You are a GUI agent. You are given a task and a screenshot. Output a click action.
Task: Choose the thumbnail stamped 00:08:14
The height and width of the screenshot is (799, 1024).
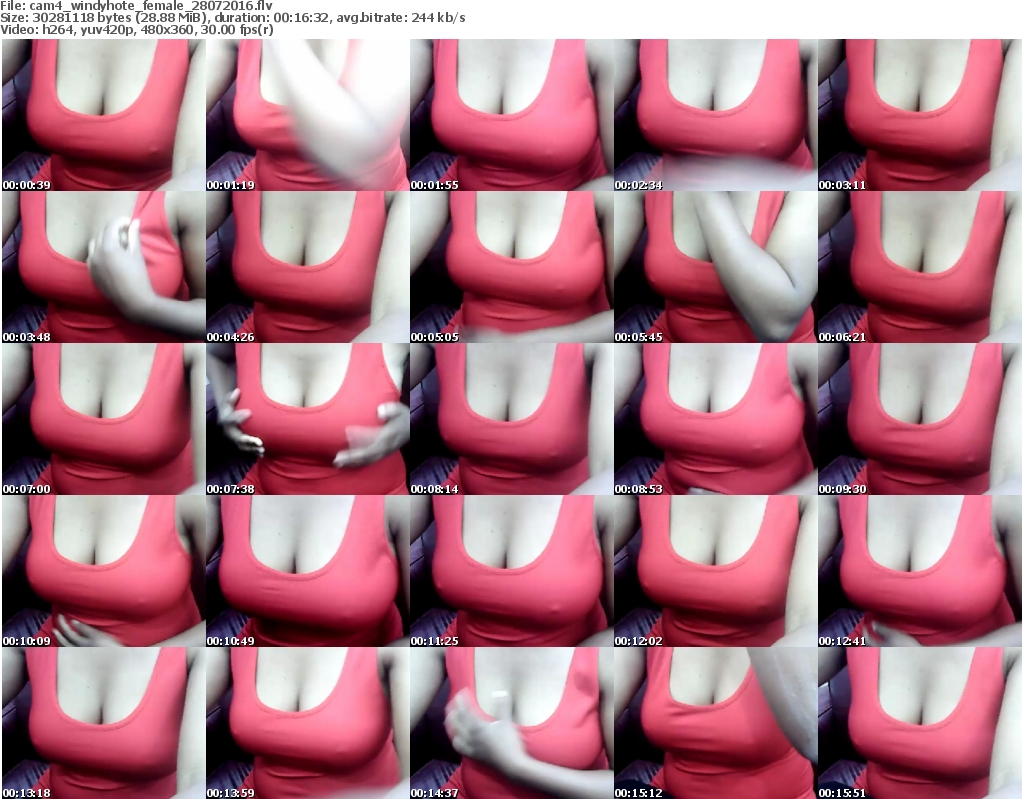pyautogui.click(x=511, y=419)
